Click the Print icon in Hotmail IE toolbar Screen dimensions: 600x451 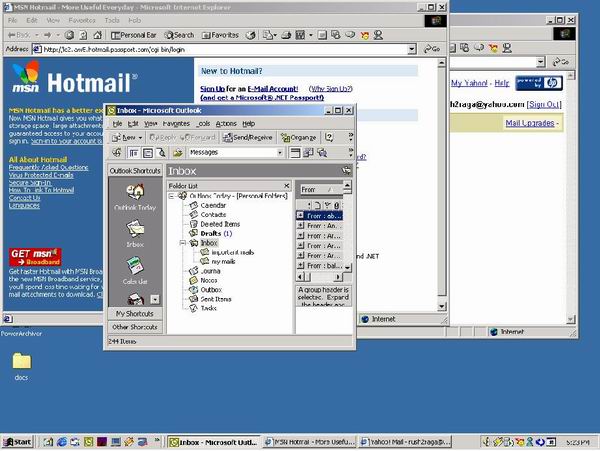(x=286, y=35)
